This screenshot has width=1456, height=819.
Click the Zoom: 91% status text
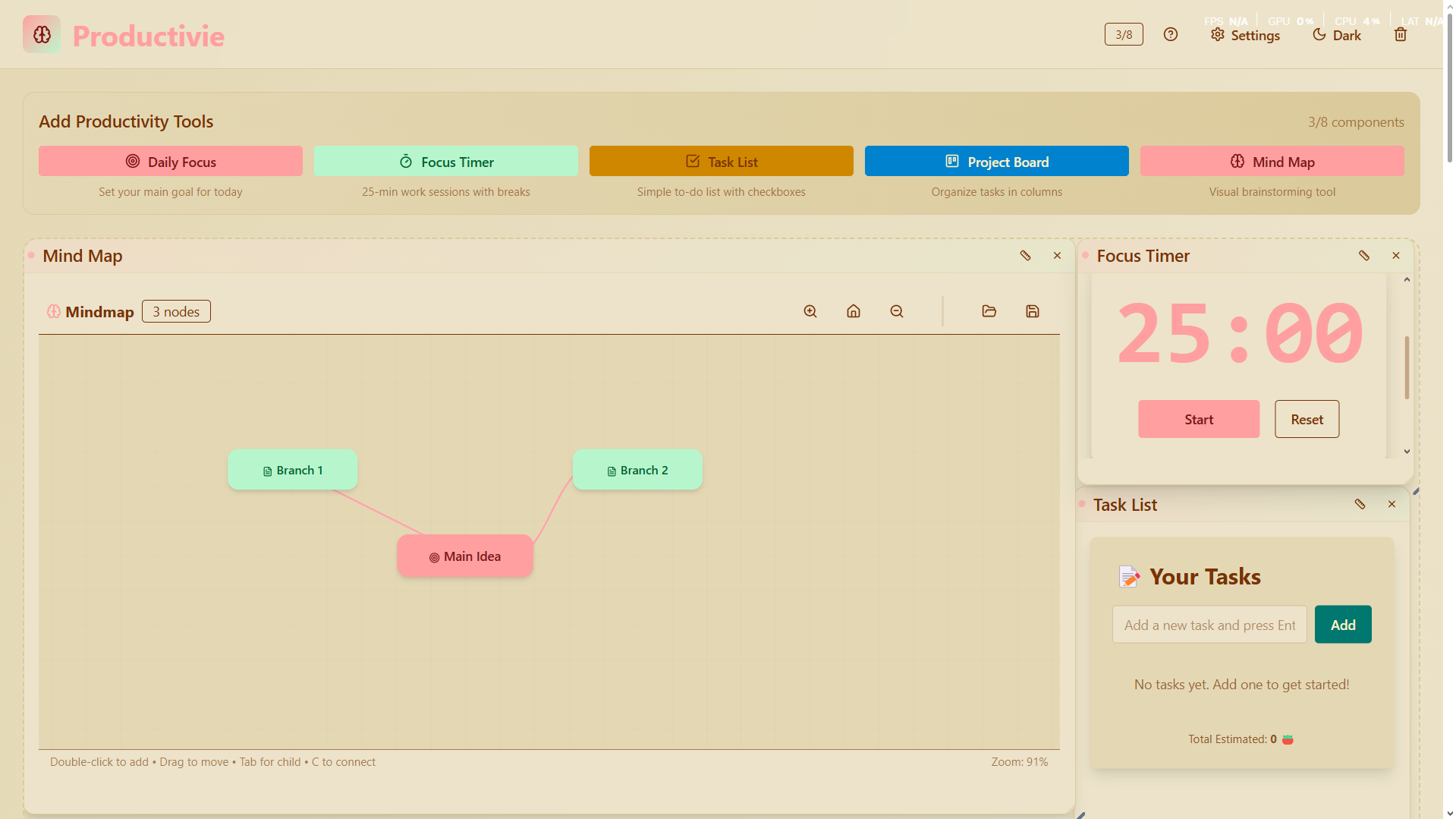1019,761
